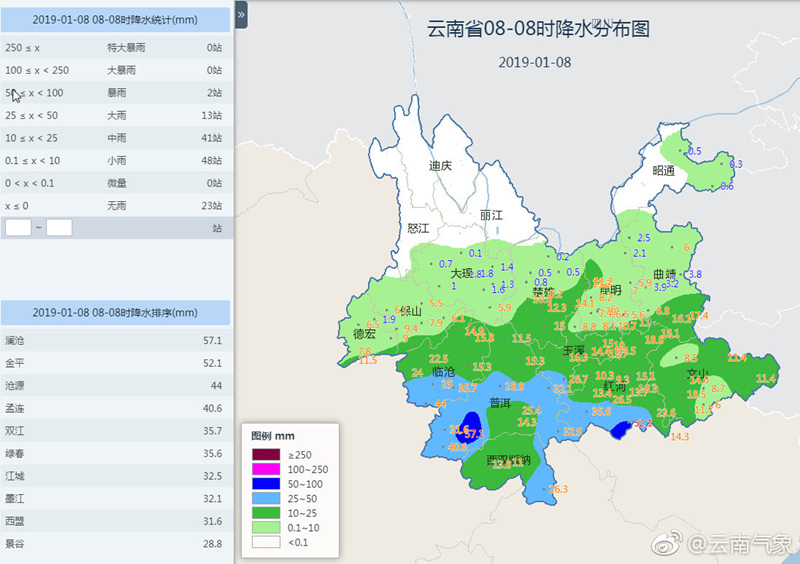The image size is (800, 564).
Task: Click the 降水排序(mm) panel header
Action: click(x=115, y=313)
